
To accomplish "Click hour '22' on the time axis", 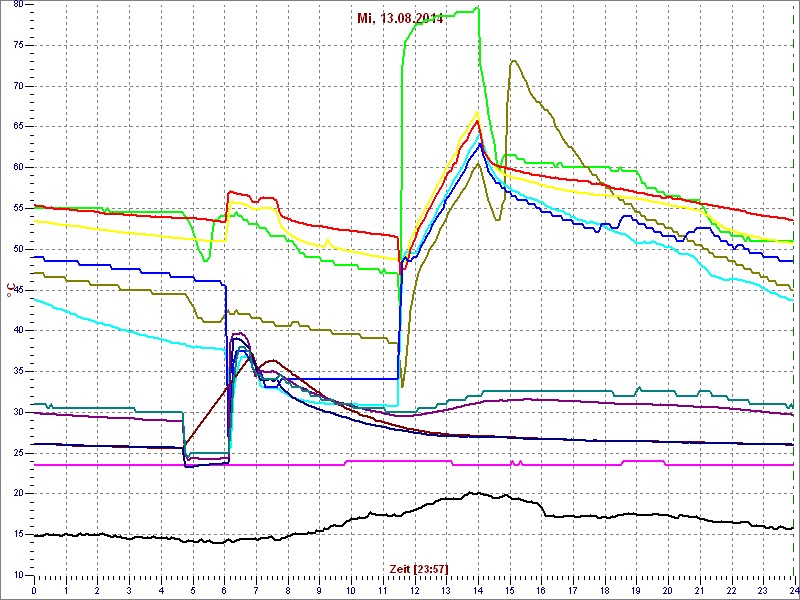I will (731, 591).
